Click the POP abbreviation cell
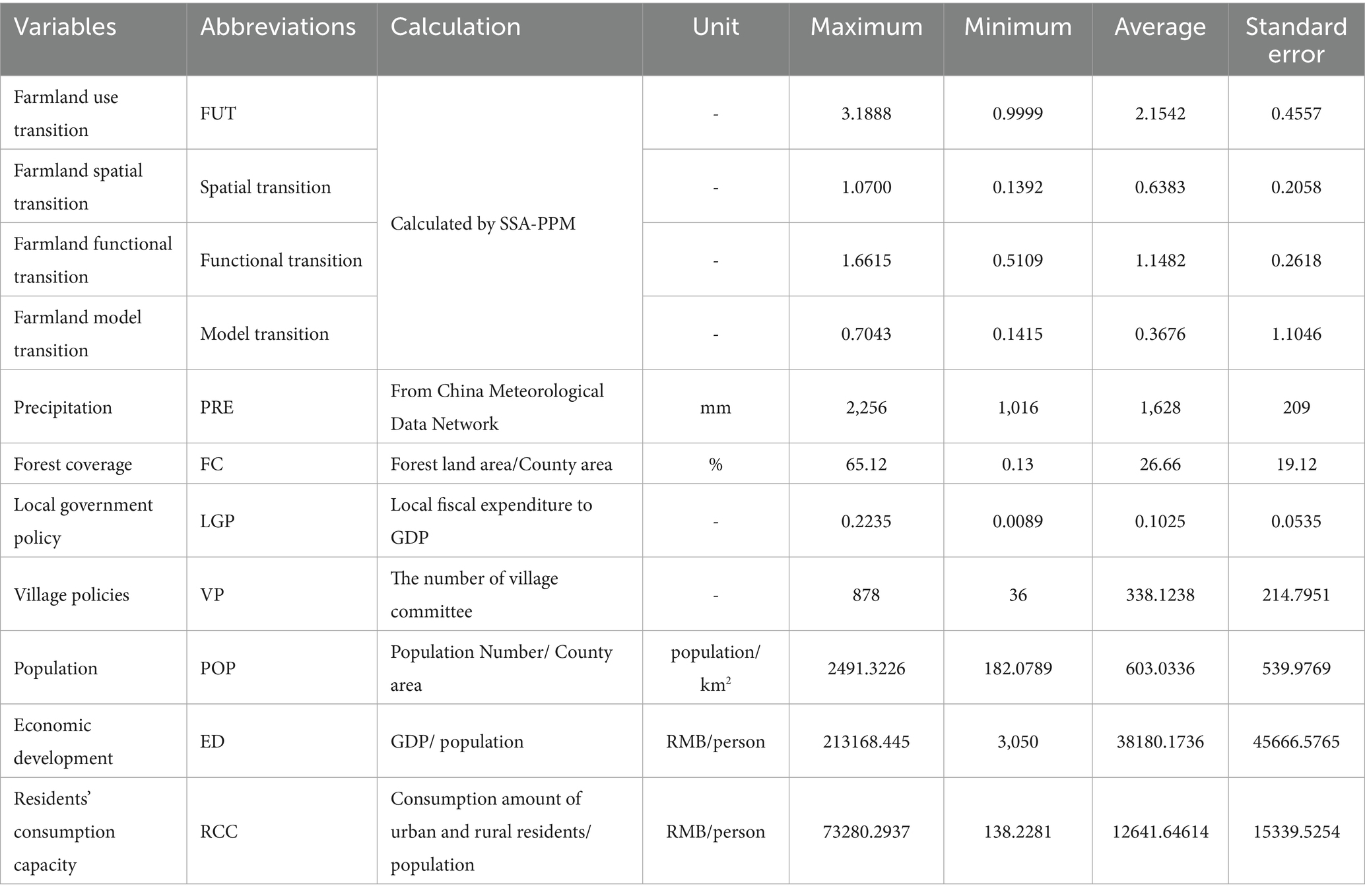Screen dimensions: 1365x896 tap(218, 668)
